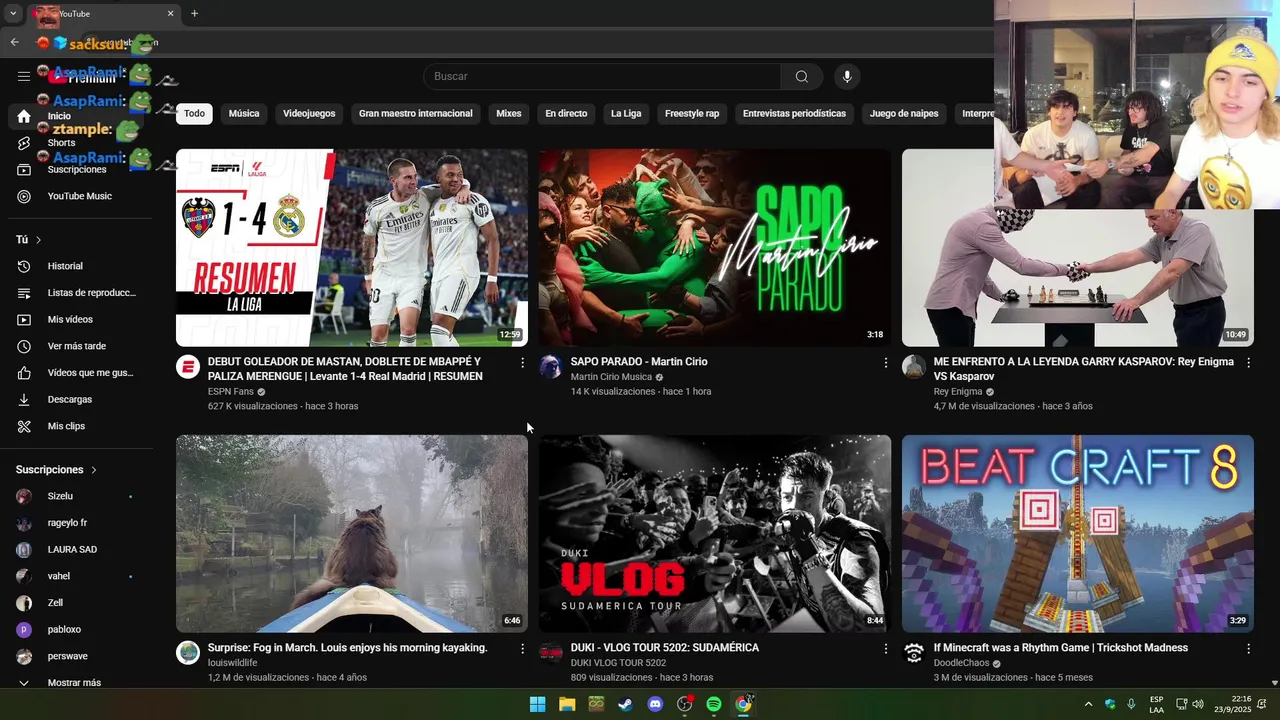Open Descargas download icon
1280x720 pixels.
point(24,399)
